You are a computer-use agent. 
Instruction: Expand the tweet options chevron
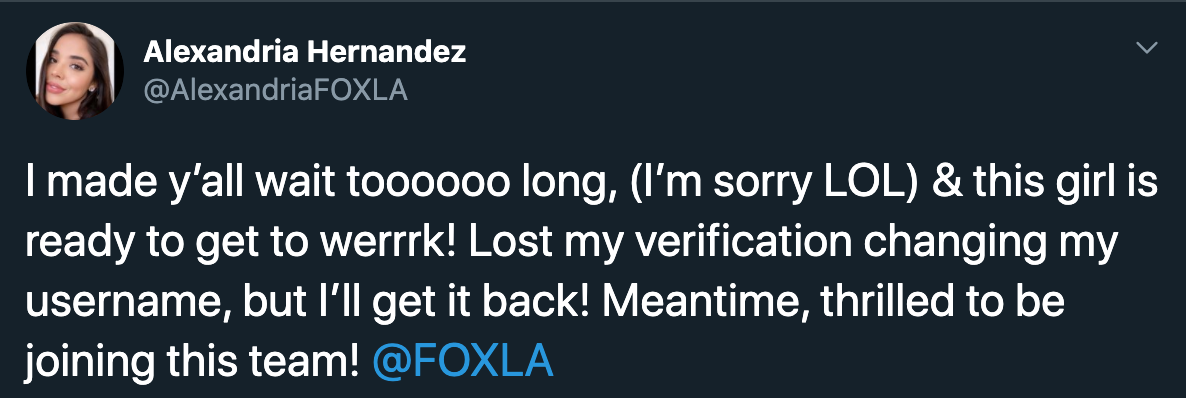[1147, 48]
